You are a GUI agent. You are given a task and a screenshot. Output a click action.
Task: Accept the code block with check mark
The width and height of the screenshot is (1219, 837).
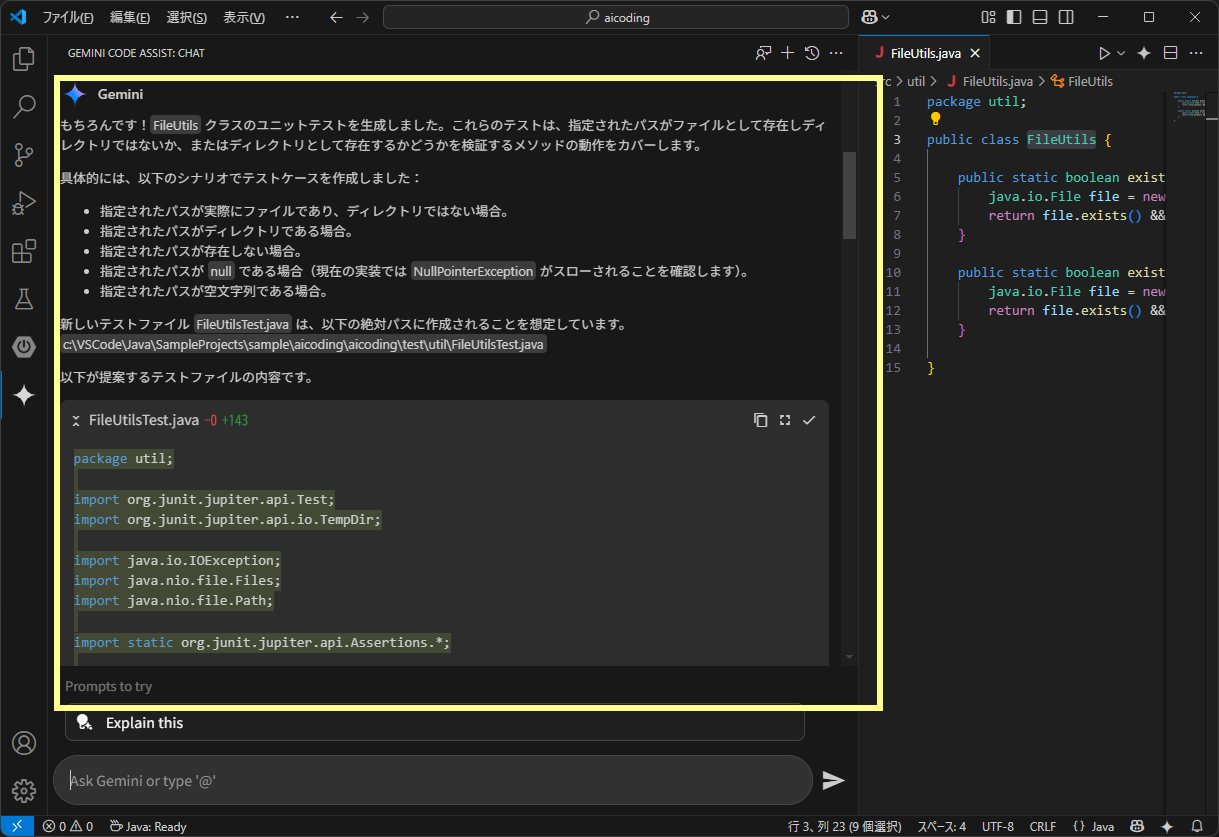(809, 420)
